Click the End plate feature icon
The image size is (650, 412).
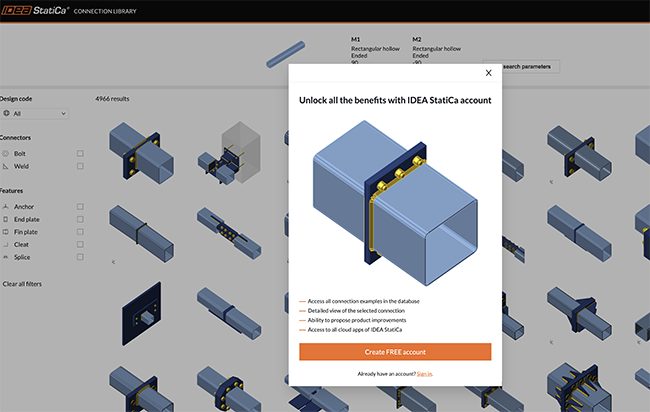coord(5,219)
